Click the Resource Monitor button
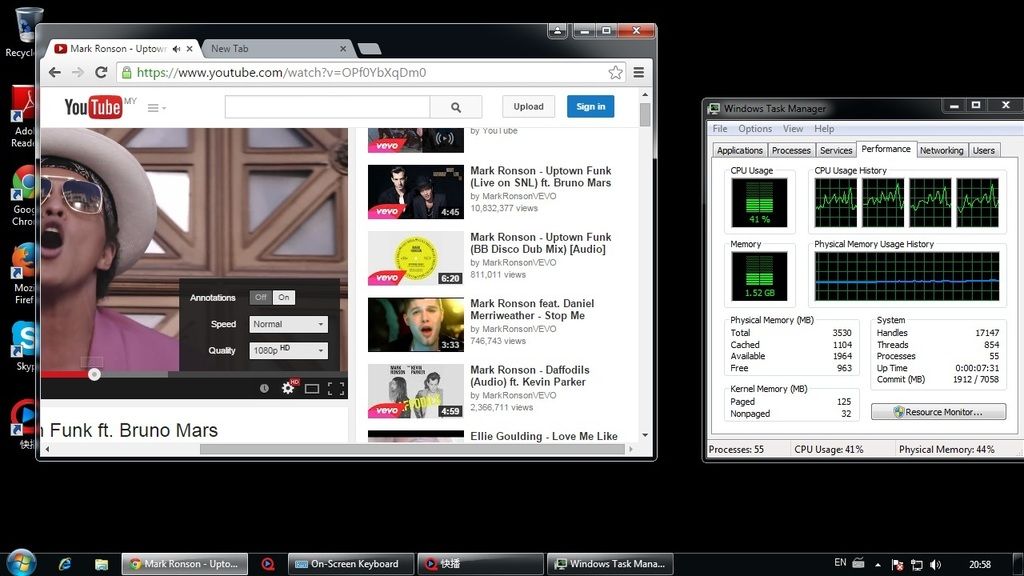This screenshot has height=576, width=1024. point(938,412)
